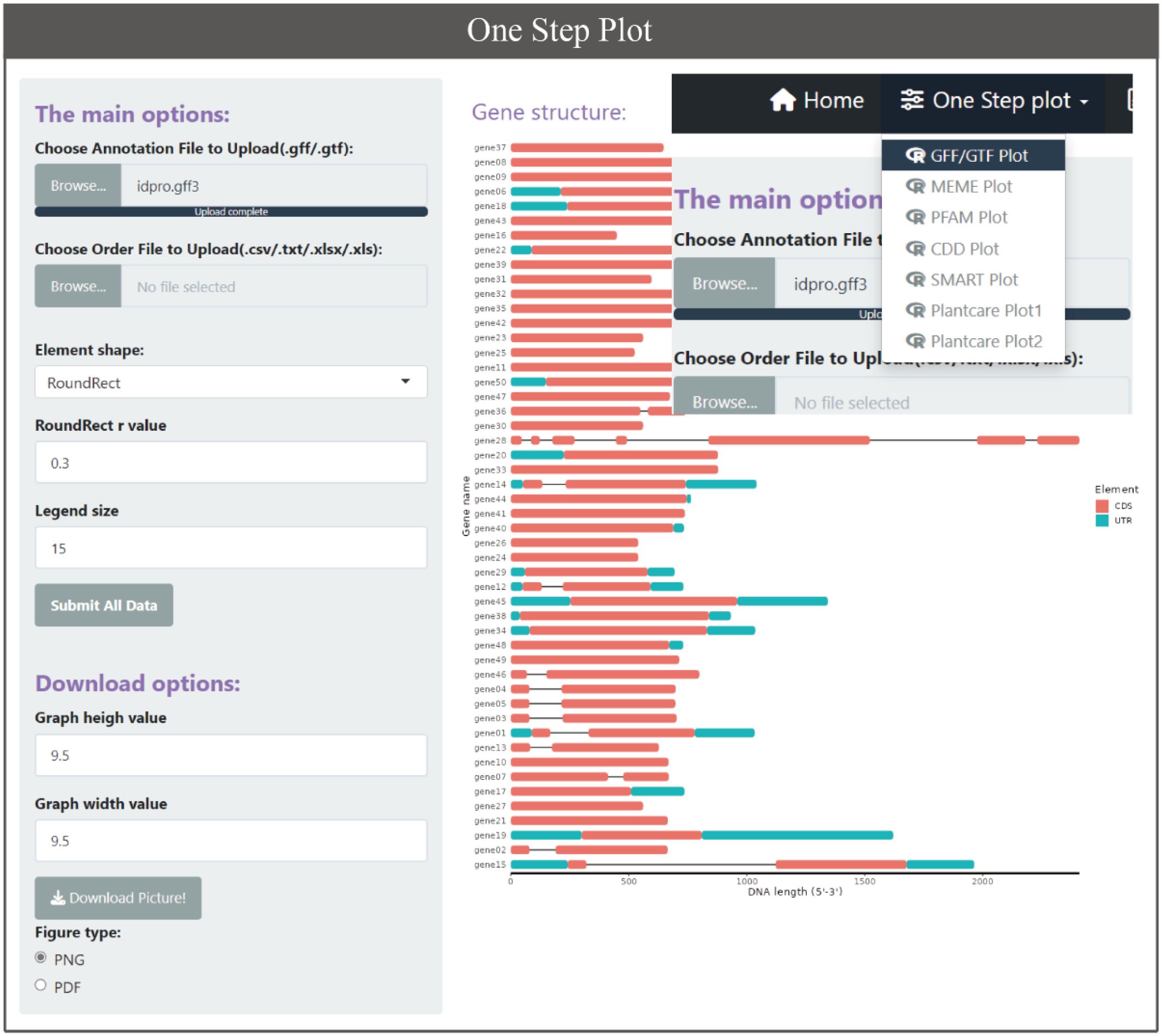Click R icon beside CDD Plot
The width and height of the screenshot is (1162, 1036).
tap(915, 249)
